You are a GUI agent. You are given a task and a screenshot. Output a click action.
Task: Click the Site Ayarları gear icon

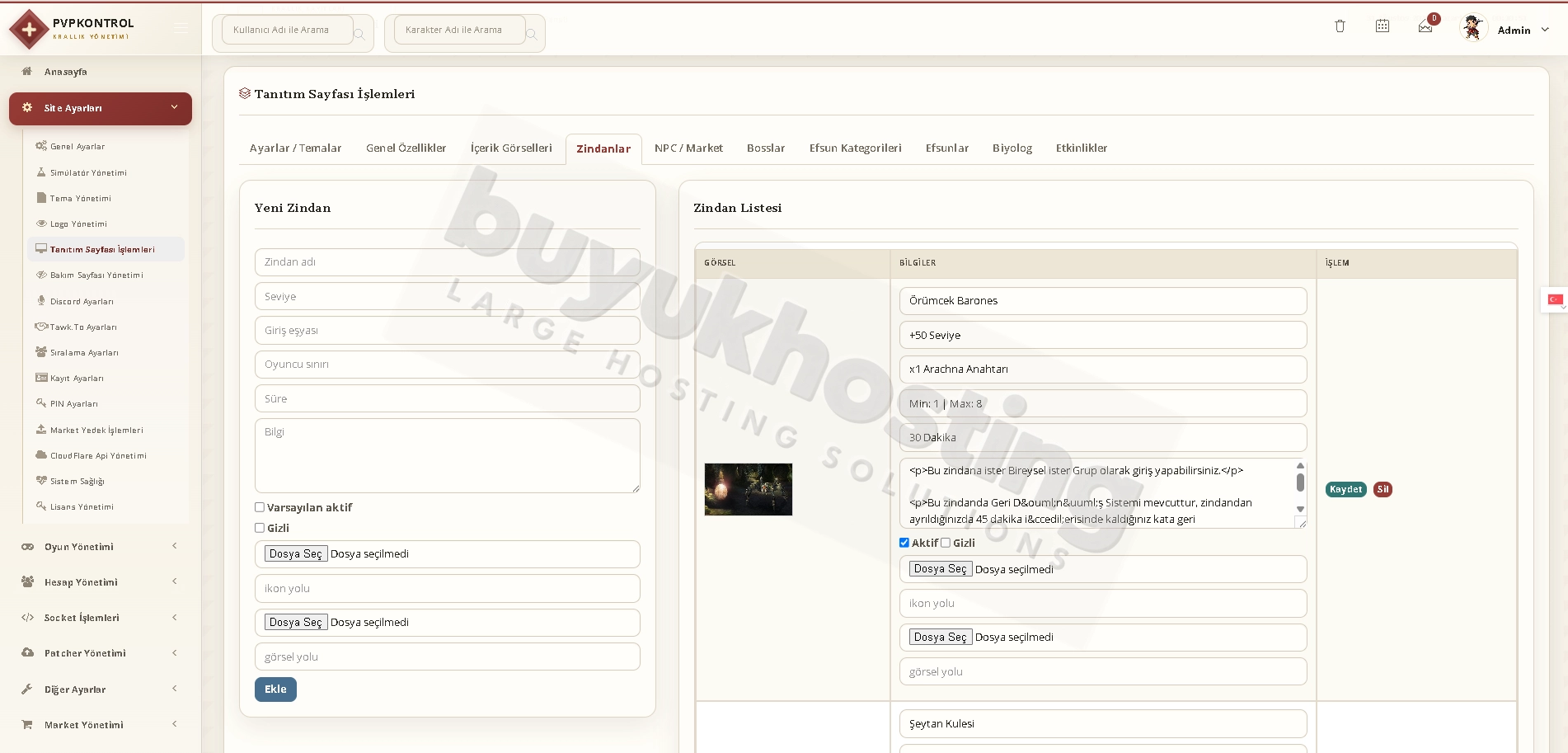point(27,107)
